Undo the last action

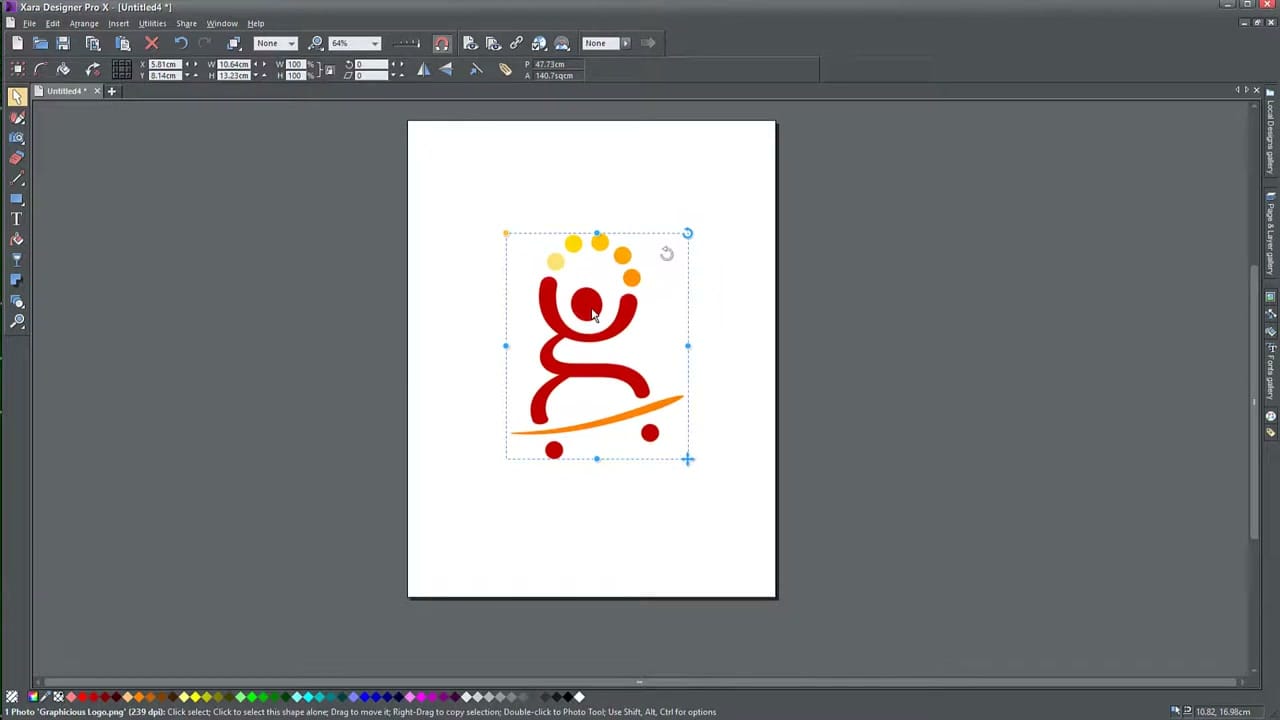(x=181, y=42)
